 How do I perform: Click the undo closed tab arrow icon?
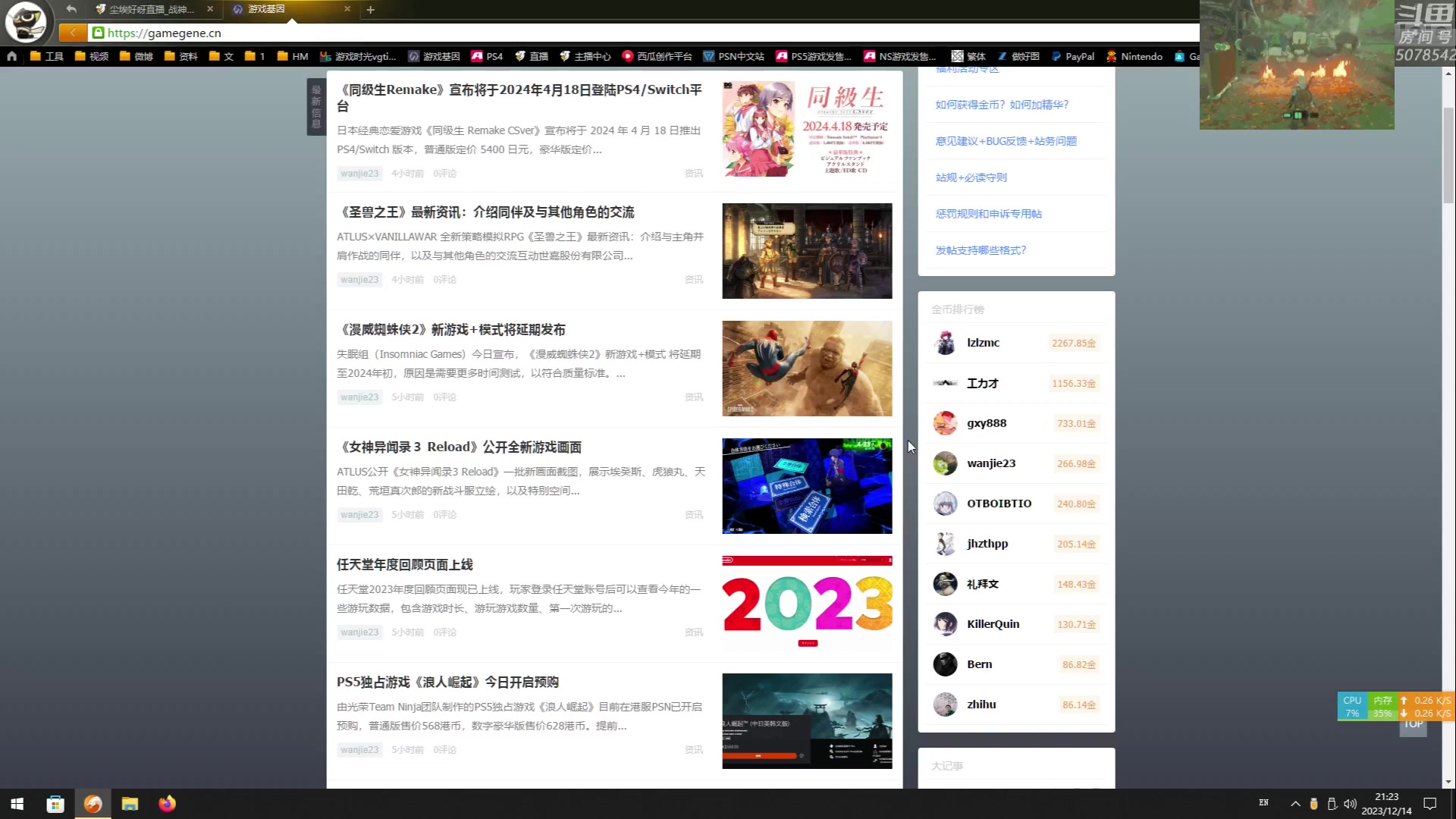point(71,9)
